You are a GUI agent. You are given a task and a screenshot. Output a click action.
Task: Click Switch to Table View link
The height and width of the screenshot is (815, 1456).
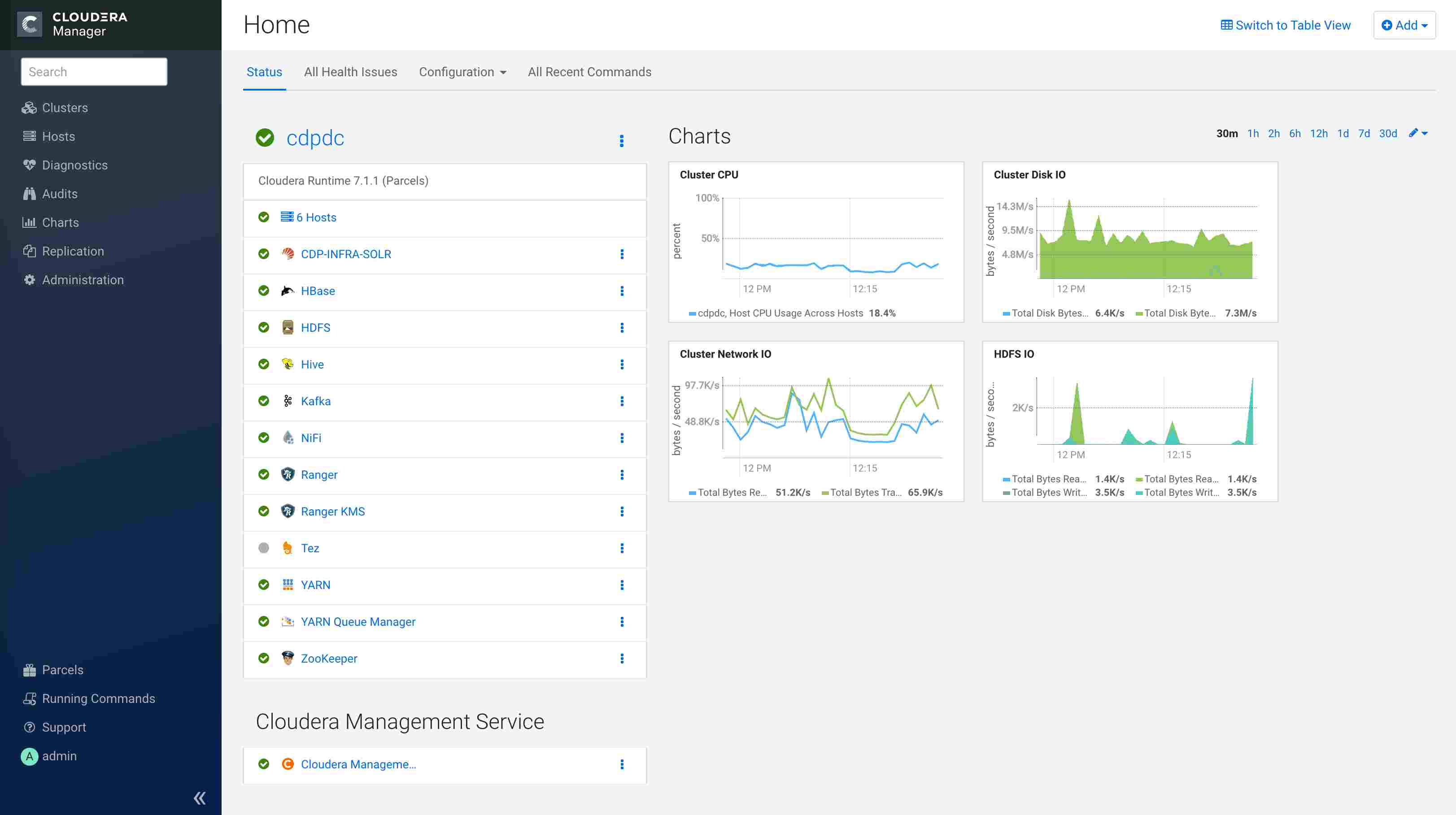(1285, 25)
